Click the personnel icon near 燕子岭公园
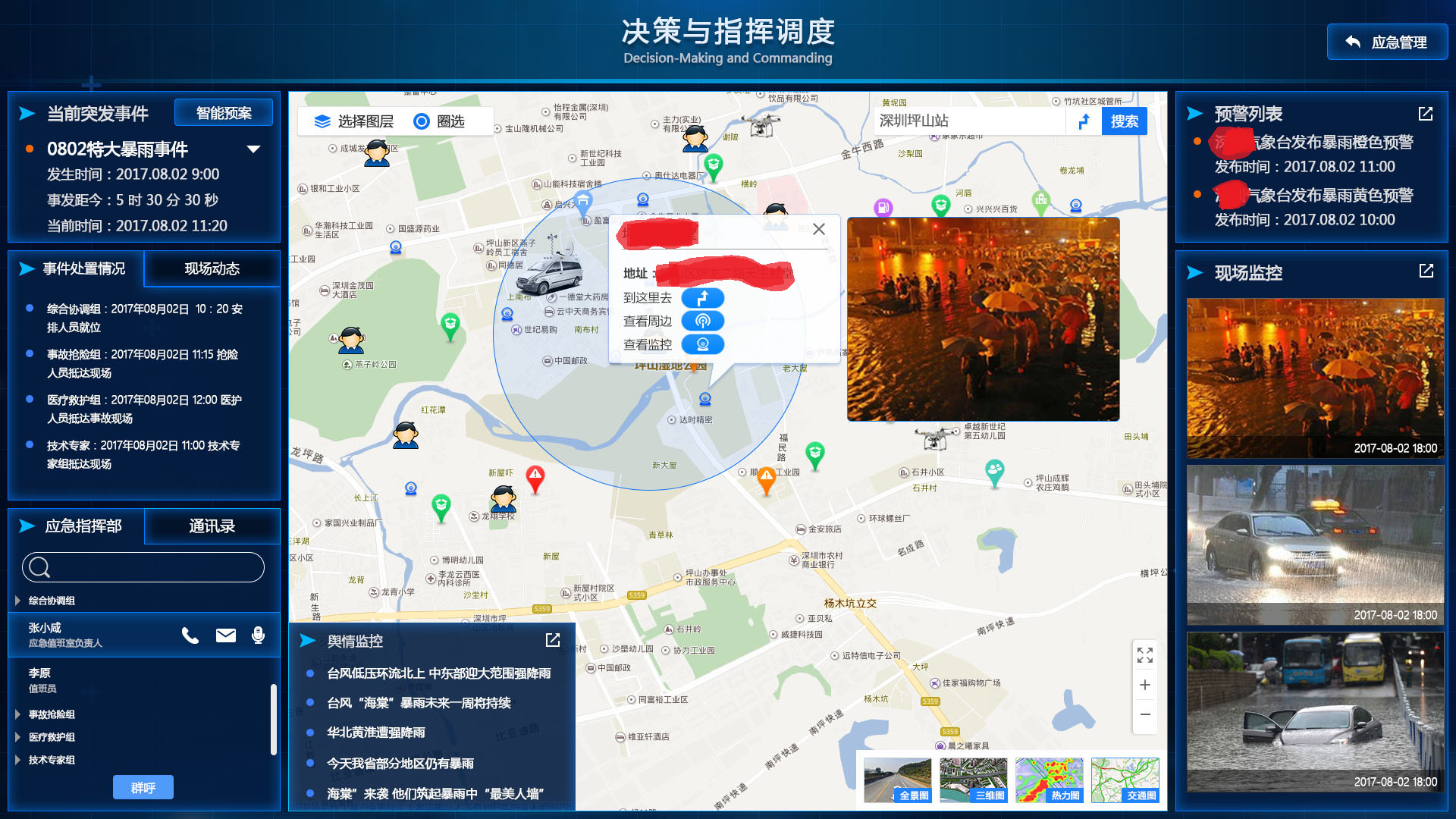1456x819 pixels. [x=351, y=340]
